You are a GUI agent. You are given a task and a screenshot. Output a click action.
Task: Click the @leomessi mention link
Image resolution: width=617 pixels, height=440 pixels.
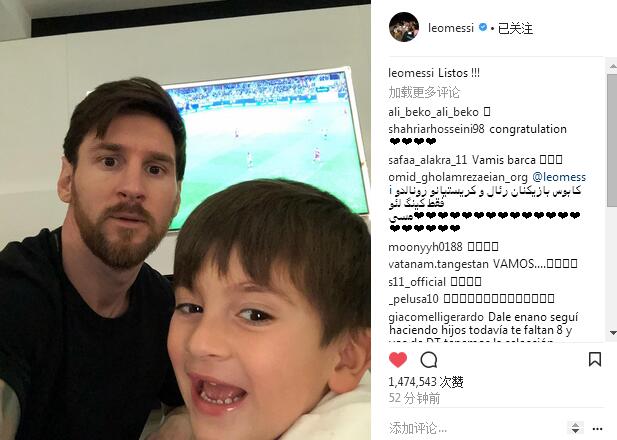point(559,177)
